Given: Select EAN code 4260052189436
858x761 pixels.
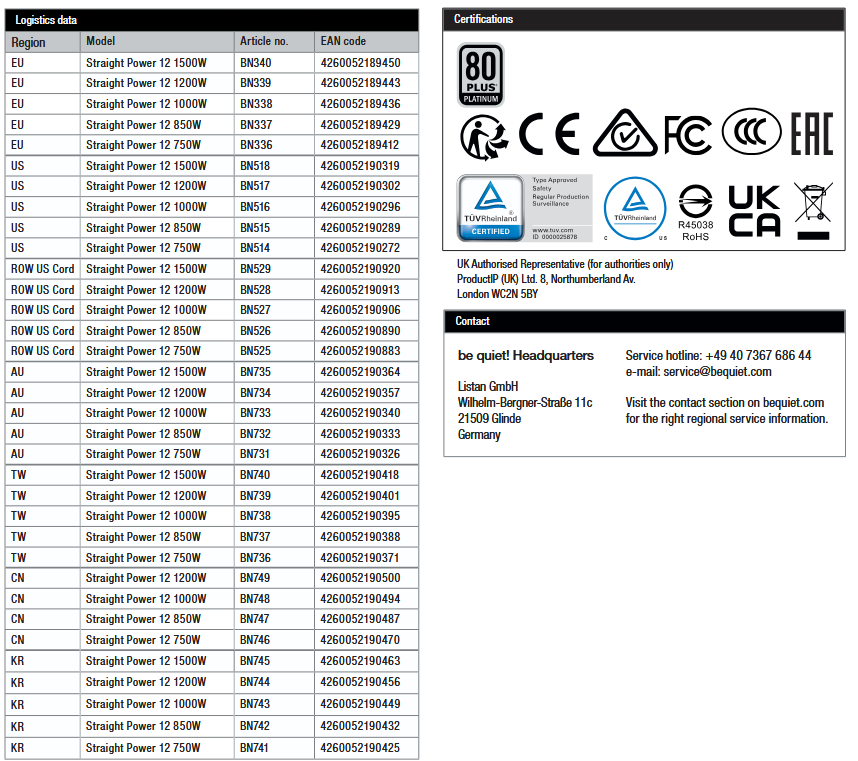Looking at the screenshot, I should tap(361, 104).
